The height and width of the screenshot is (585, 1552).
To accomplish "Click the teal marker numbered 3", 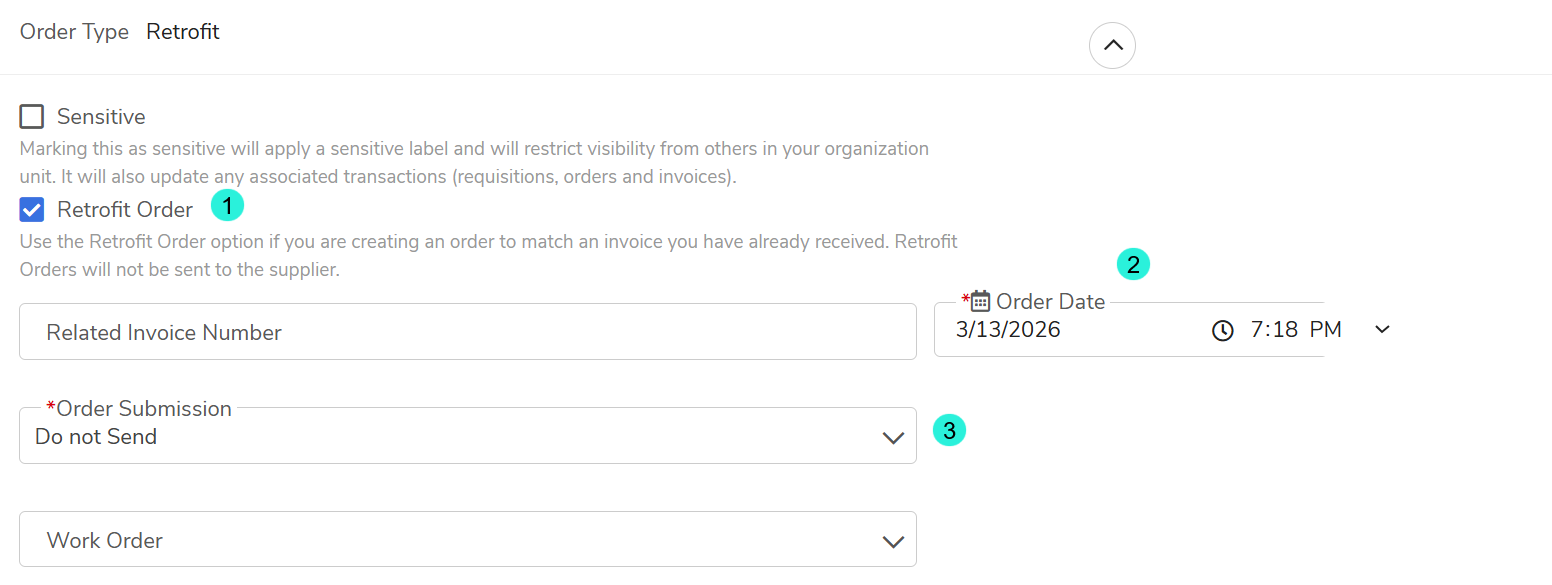I will pyautogui.click(x=949, y=431).
